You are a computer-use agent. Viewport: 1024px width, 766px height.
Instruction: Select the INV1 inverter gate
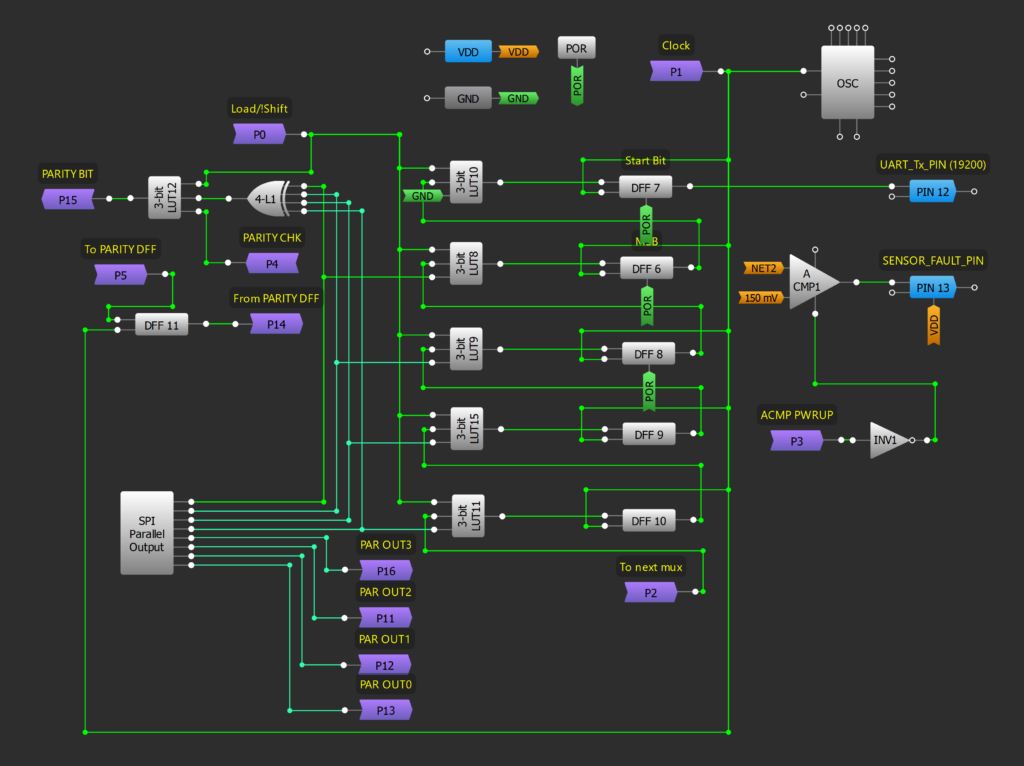pos(885,440)
